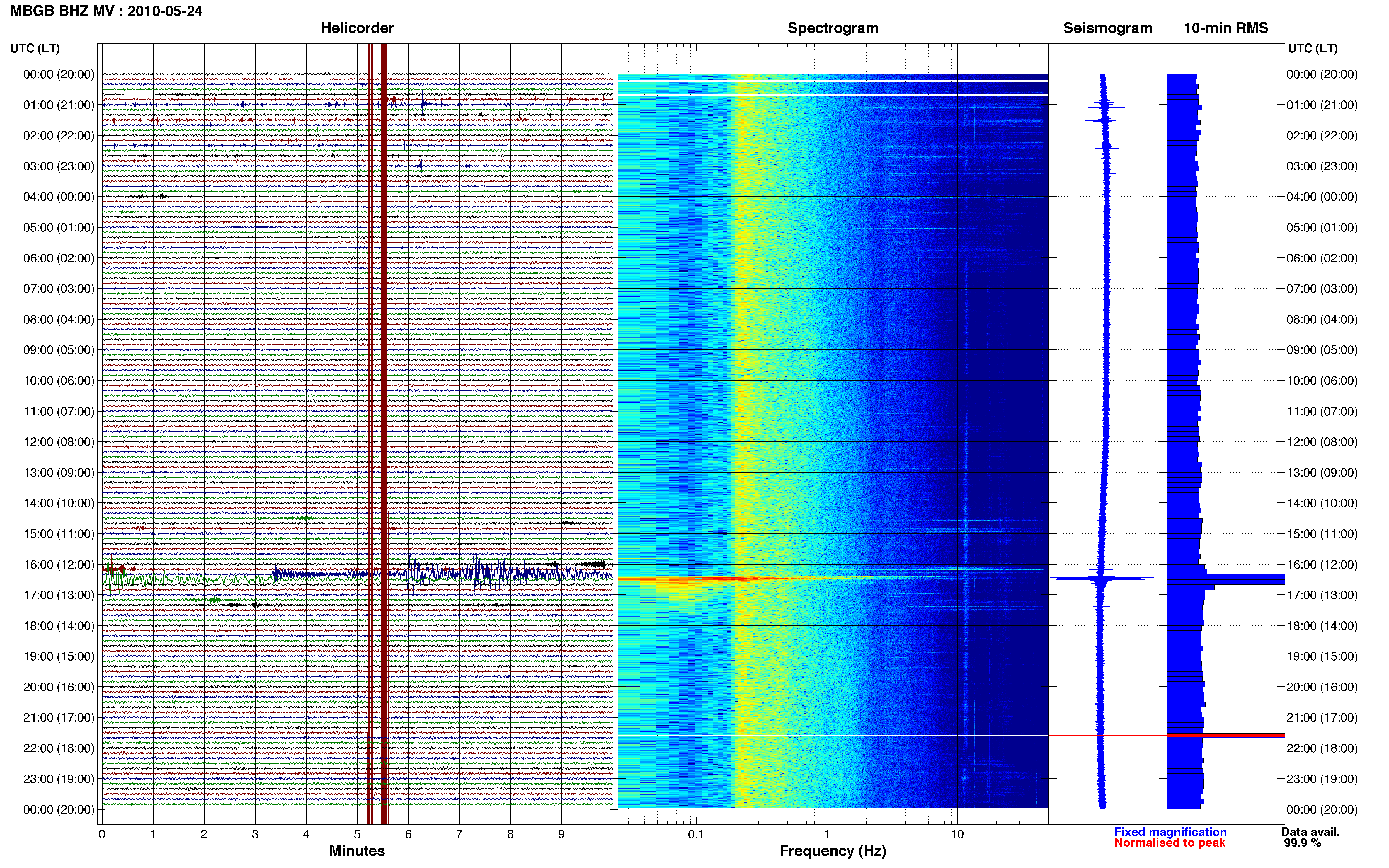Viewport: 1389px width, 868px height.
Task: Click the '0.1' frequency tick label
Action: pos(696,834)
